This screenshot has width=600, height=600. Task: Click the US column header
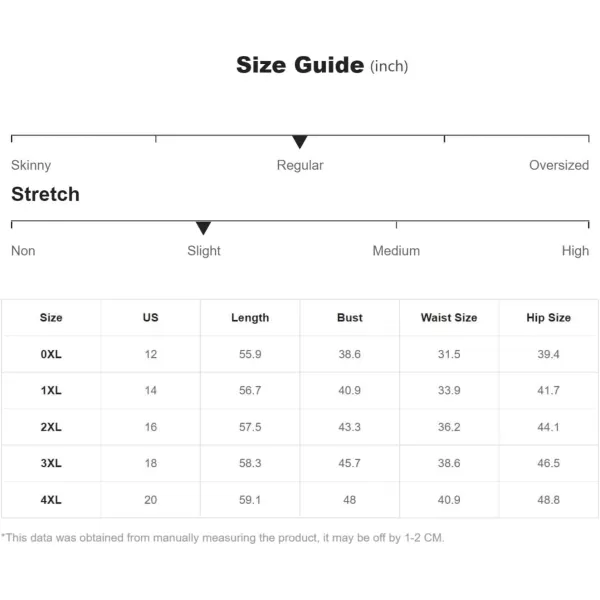[150, 318]
